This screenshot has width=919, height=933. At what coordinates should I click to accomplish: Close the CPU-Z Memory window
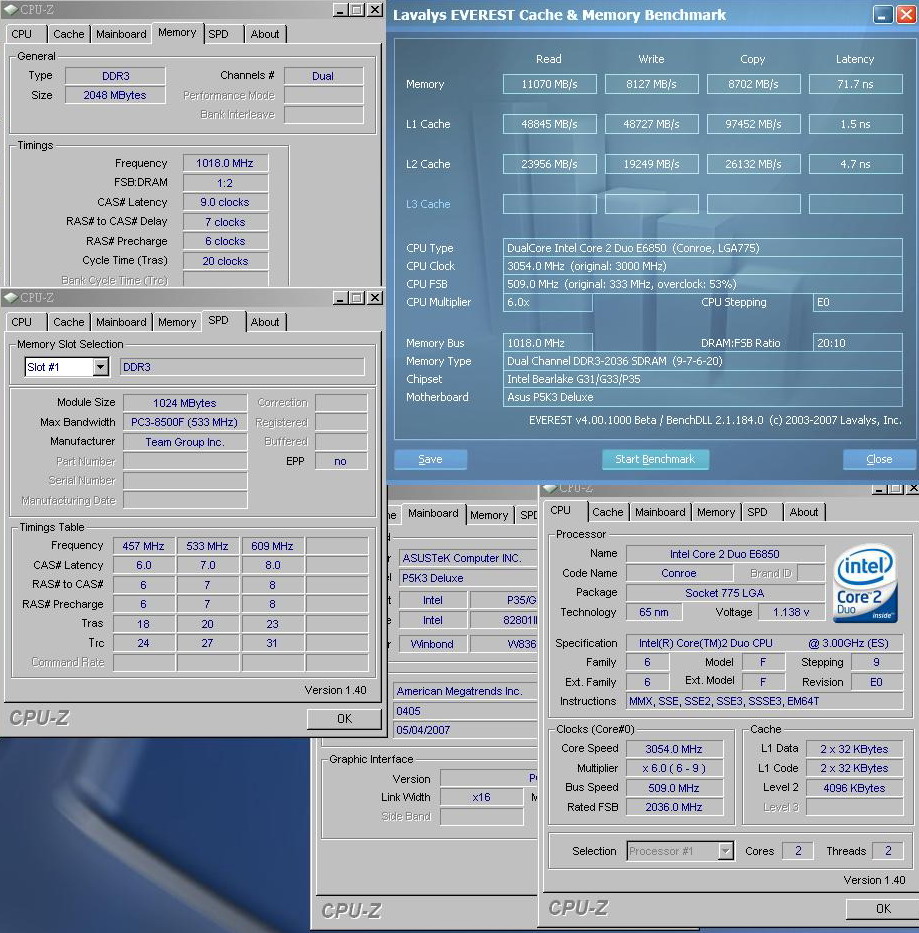374,10
